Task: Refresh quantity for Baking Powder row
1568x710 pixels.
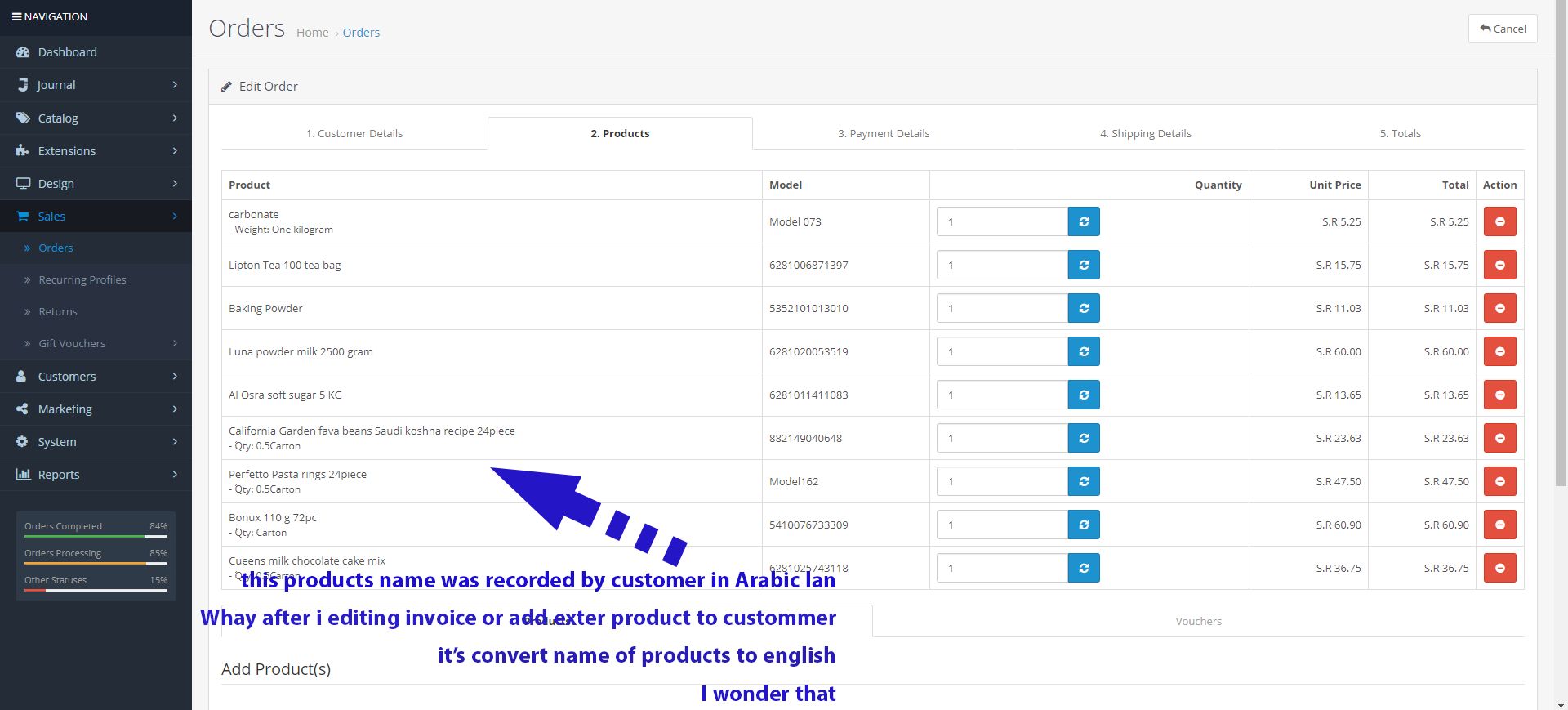Action: (1084, 308)
